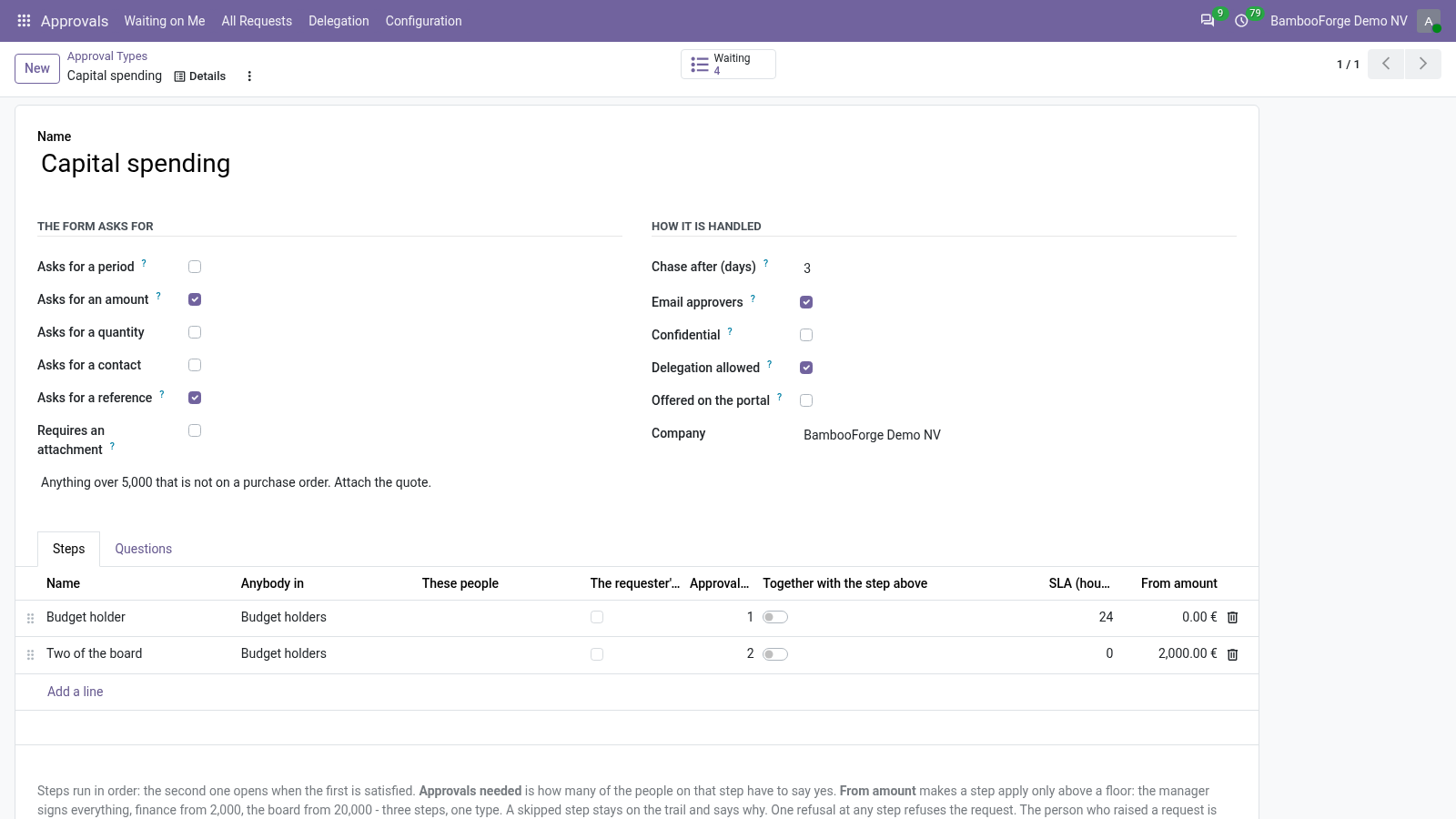Go to All Requests menu
Viewport: 1456px width, 819px height.
point(257,21)
